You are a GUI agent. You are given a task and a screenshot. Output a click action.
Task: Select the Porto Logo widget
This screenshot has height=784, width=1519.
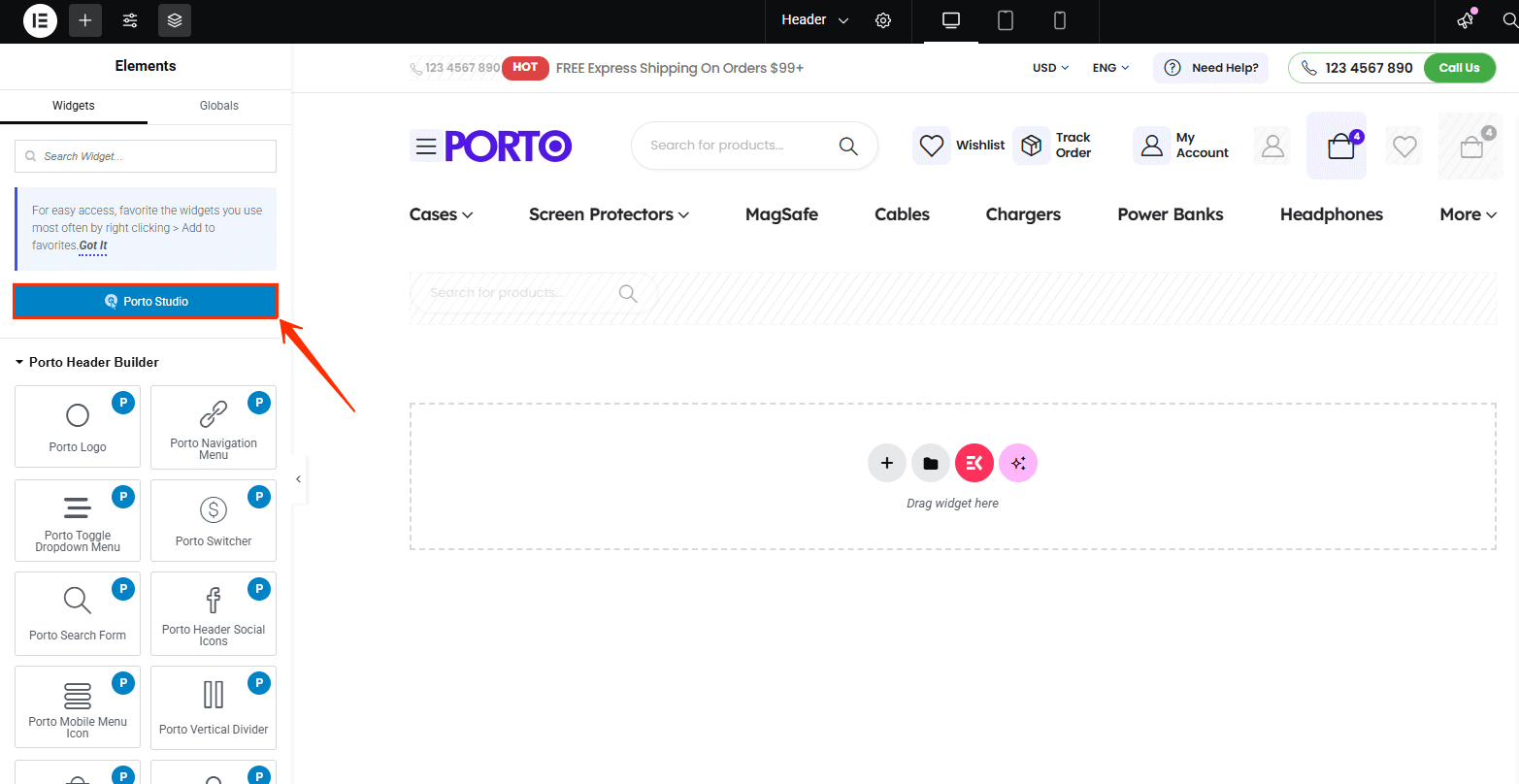[x=78, y=426]
